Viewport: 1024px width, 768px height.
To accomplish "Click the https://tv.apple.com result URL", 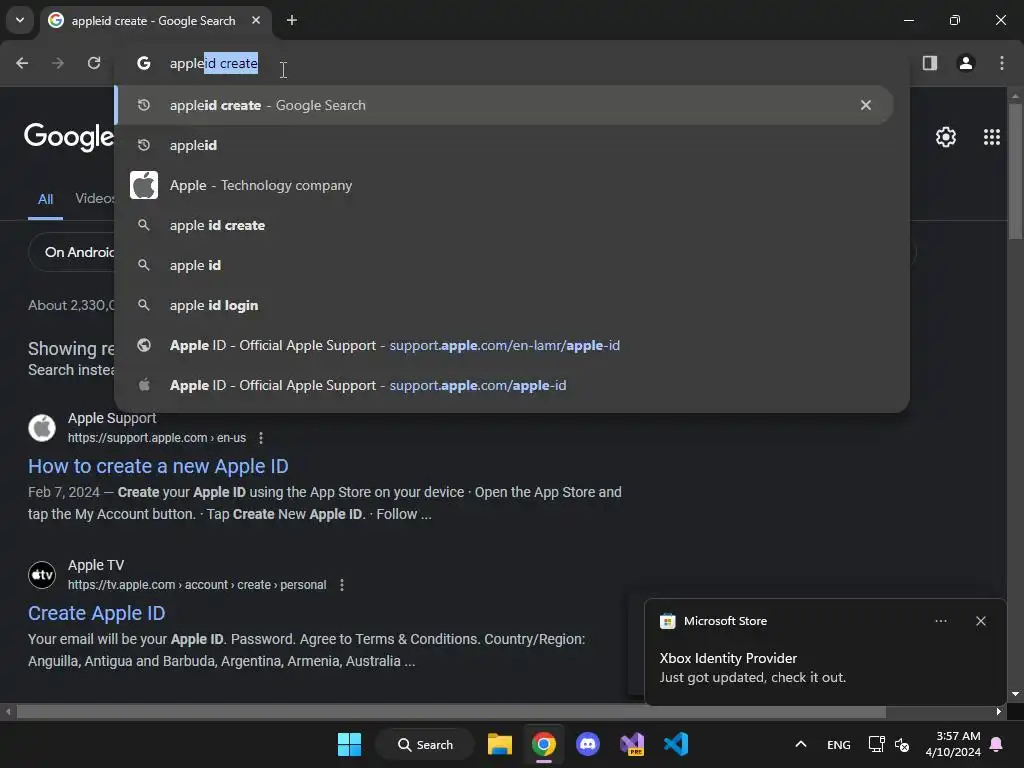I will tap(197, 585).
